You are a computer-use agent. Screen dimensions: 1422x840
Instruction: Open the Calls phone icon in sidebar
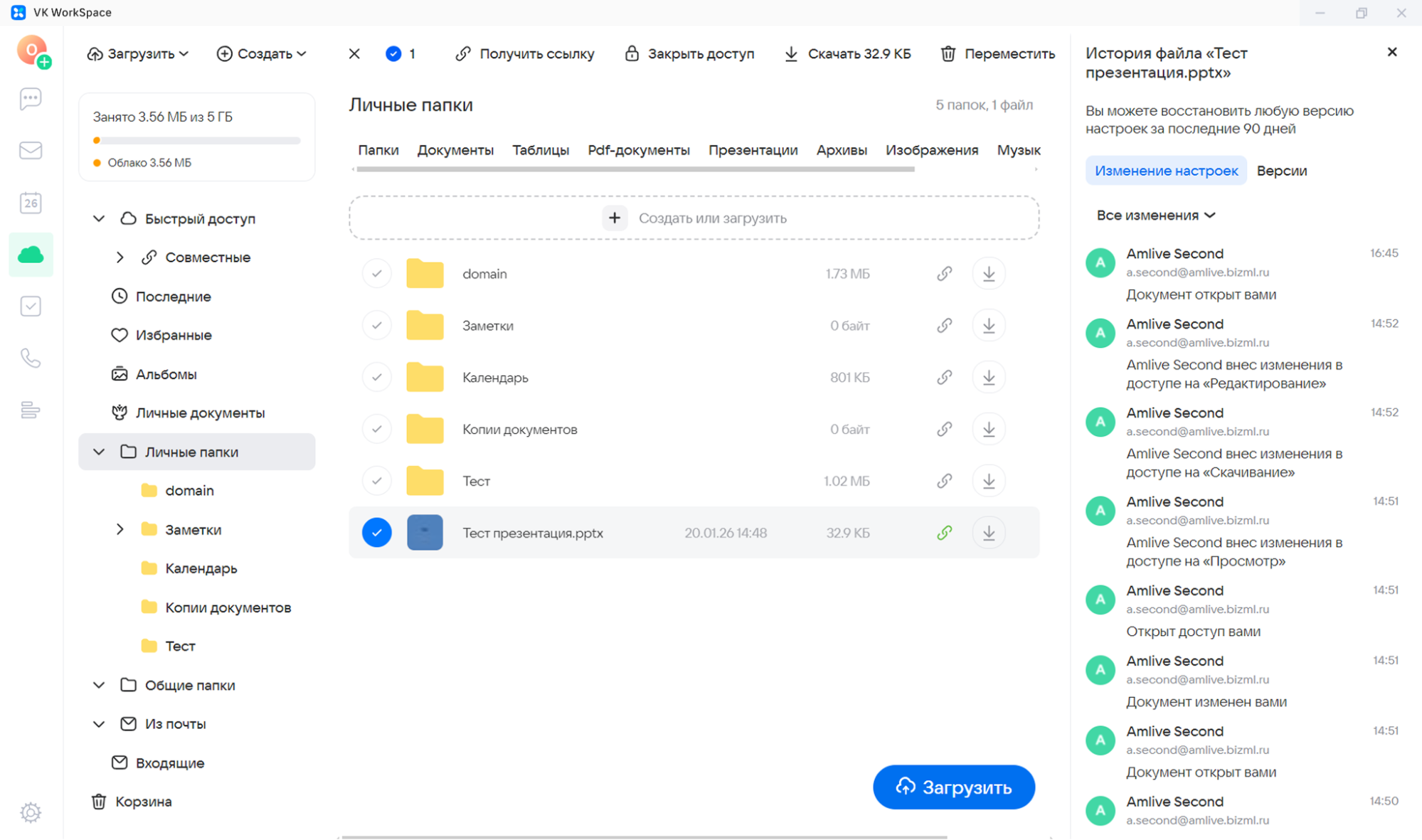31,358
